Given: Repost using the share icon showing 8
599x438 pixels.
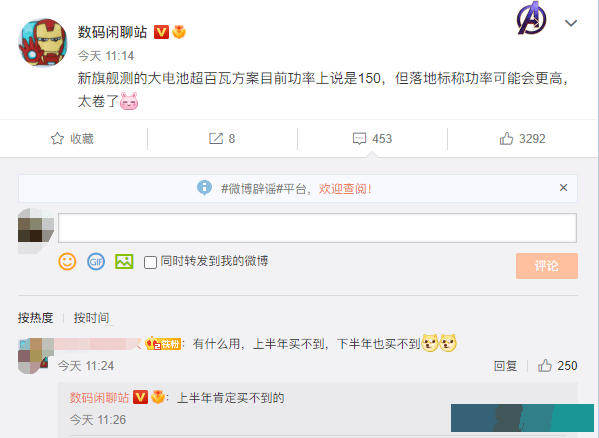Looking at the screenshot, I should pos(222,139).
